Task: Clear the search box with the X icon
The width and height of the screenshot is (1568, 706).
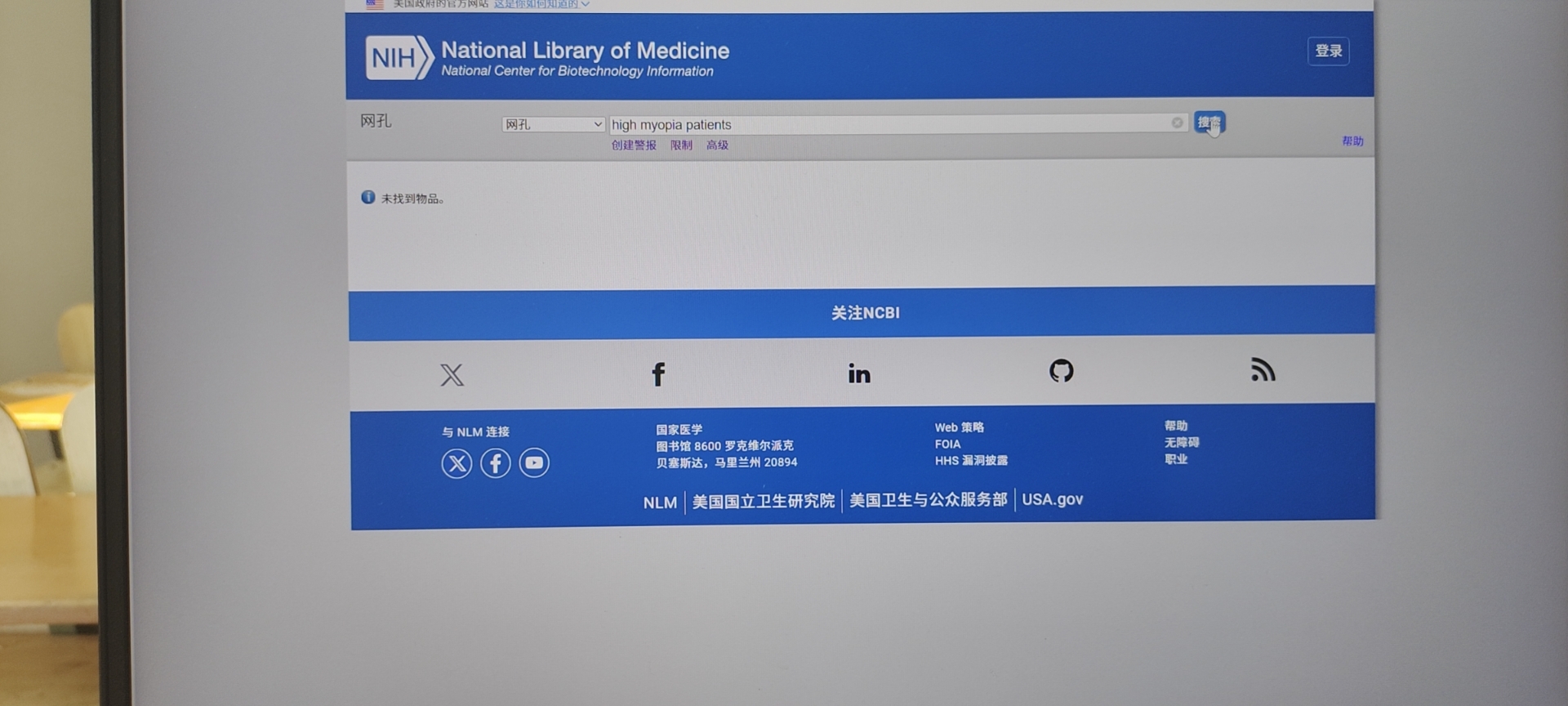Action: coord(1177,123)
